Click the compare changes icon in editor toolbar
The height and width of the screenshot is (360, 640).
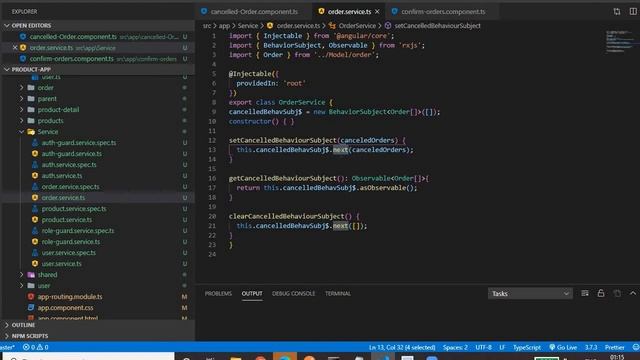617,11
